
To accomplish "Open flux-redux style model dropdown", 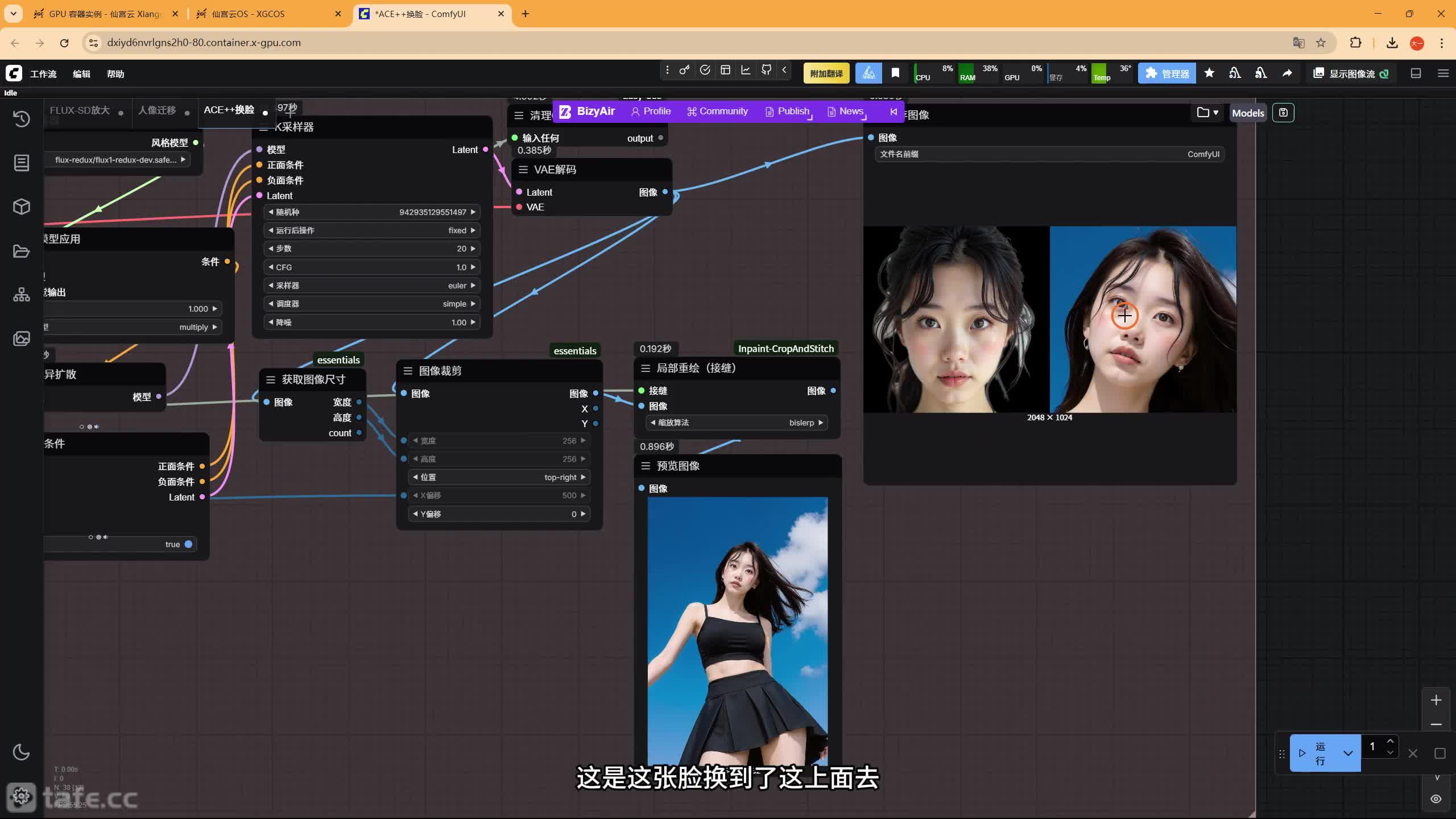I will (x=117, y=160).
